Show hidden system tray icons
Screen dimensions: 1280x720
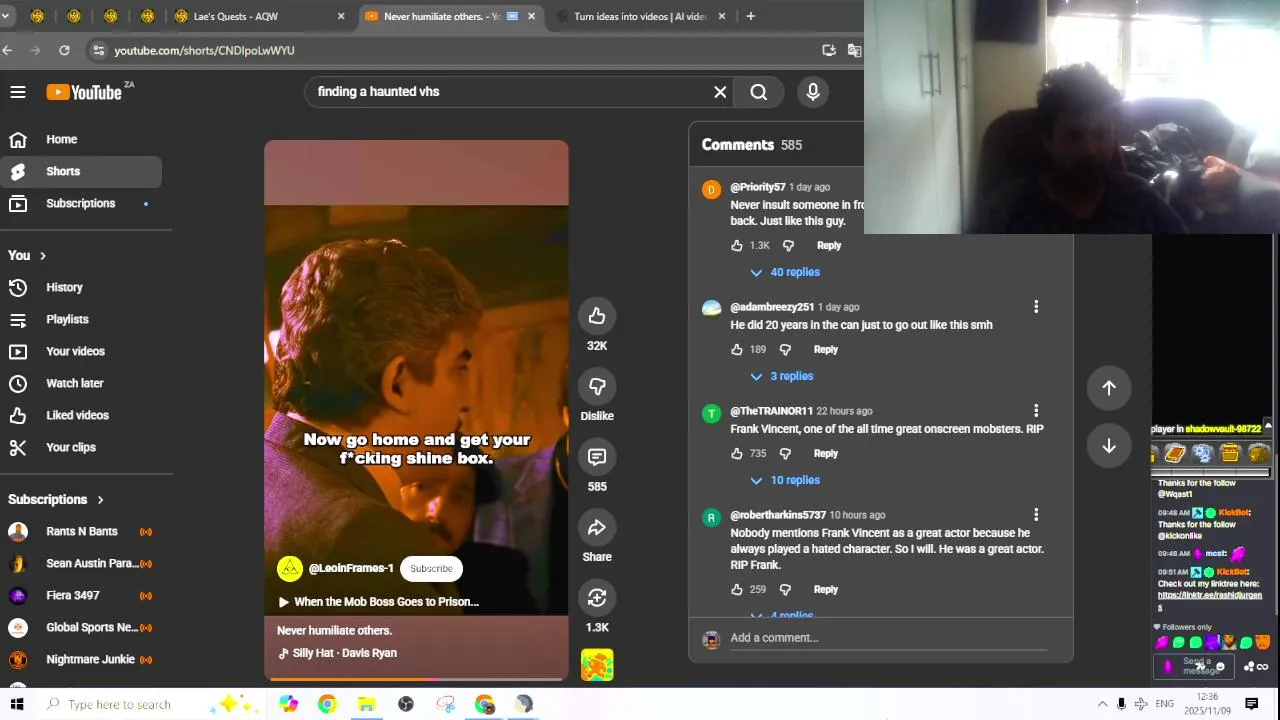coord(1102,704)
